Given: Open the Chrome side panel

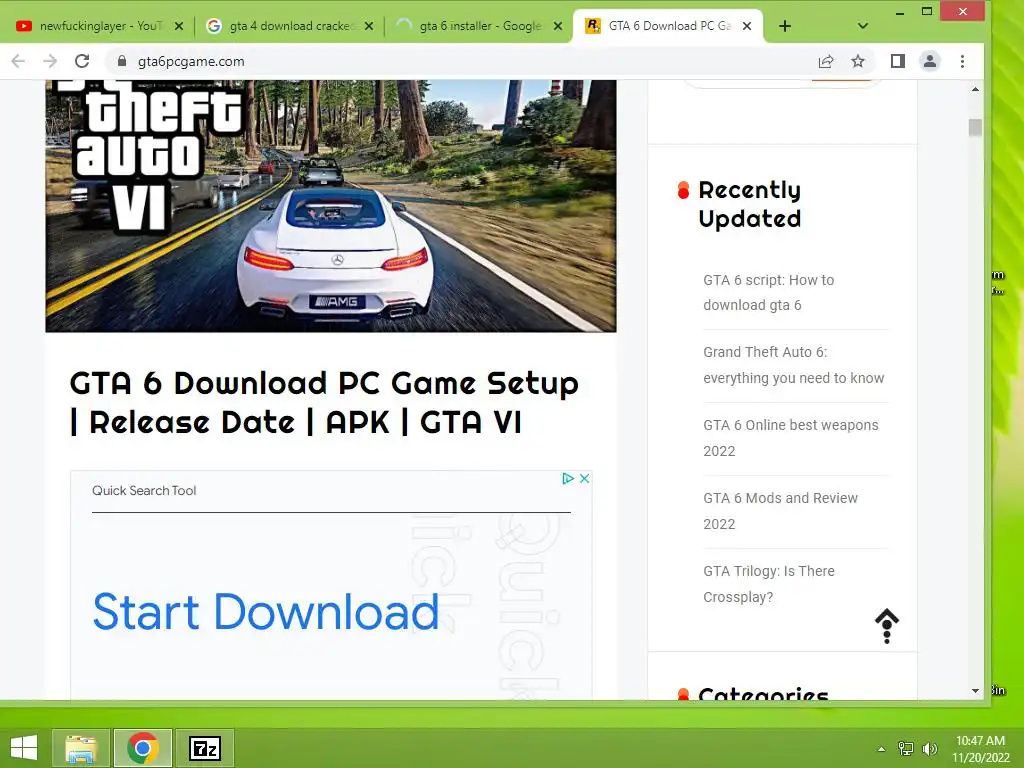Looking at the screenshot, I should pos(898,61).
